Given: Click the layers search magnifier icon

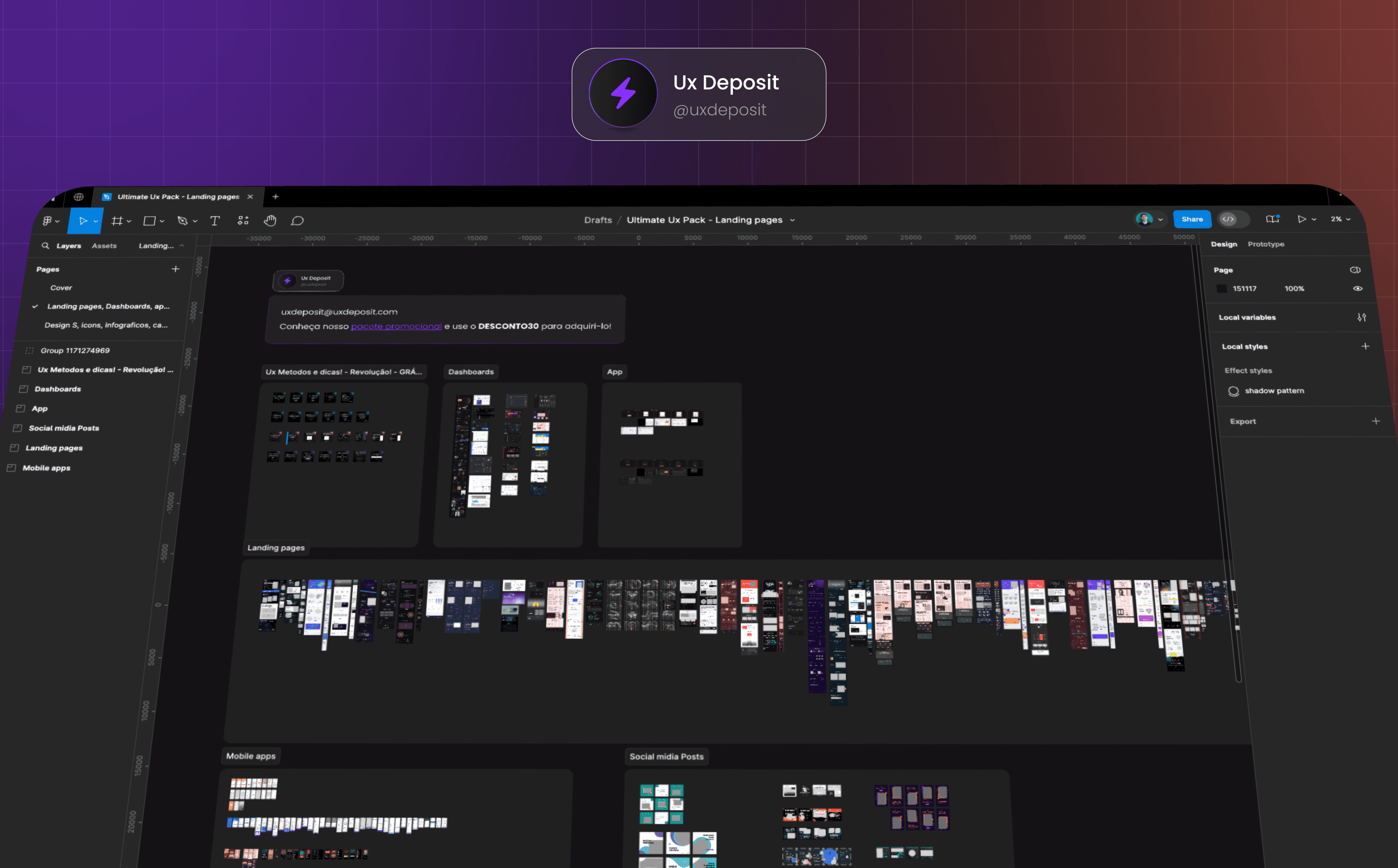Looking at the screenshot, I should click(x=45, y=246).
